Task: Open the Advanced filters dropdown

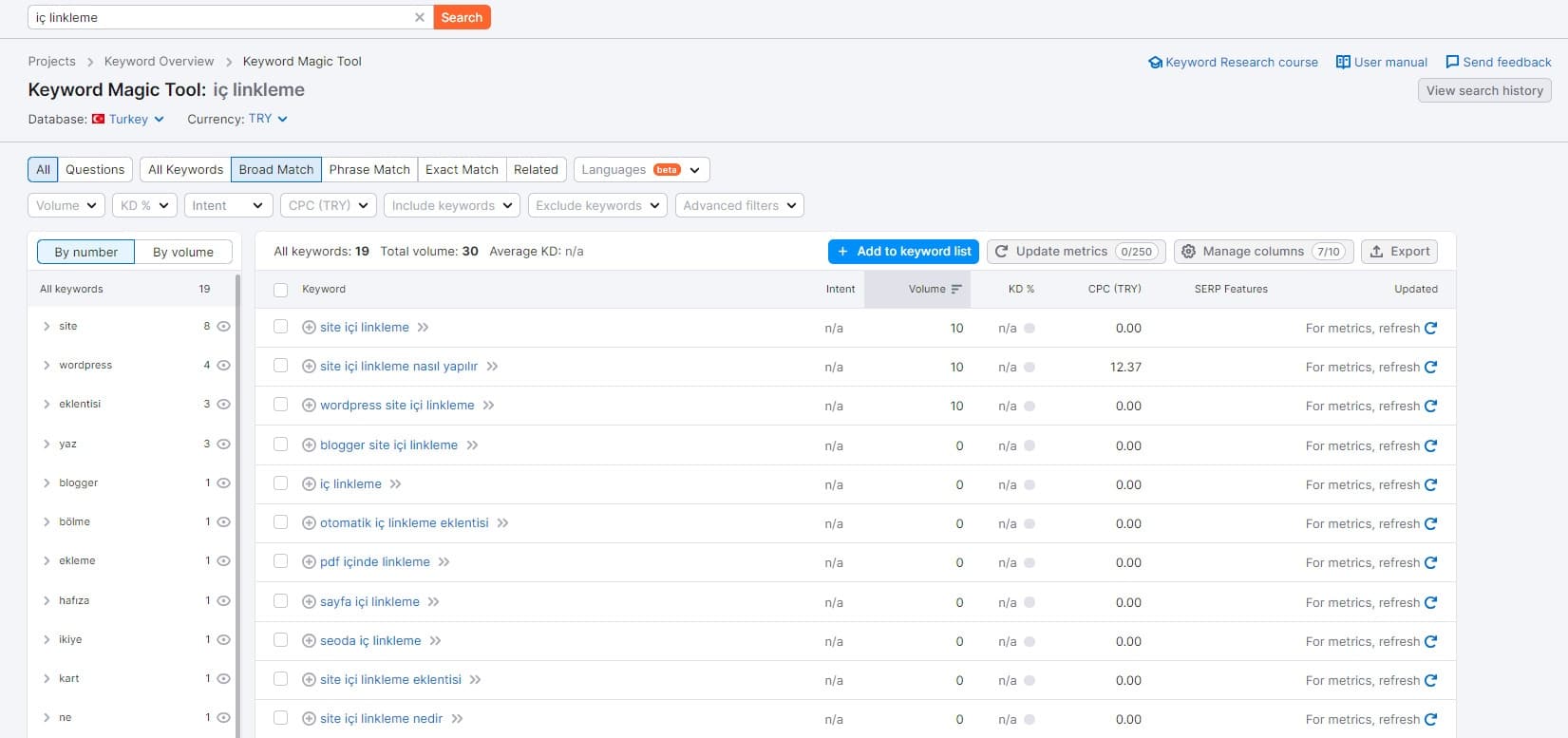Action: pos(740,205)
